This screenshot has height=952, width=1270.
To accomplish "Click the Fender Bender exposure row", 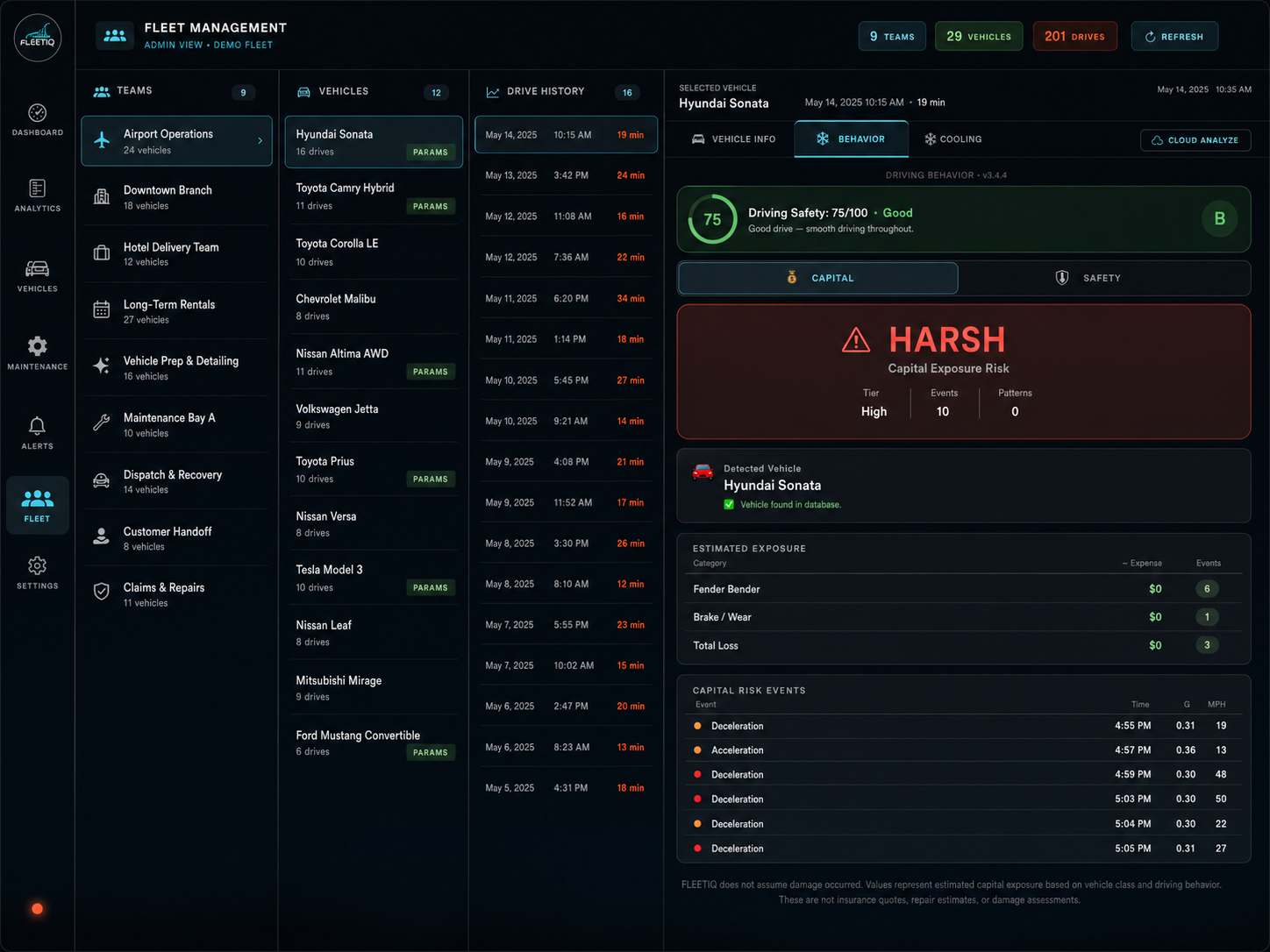I will [x=963, y=589].
